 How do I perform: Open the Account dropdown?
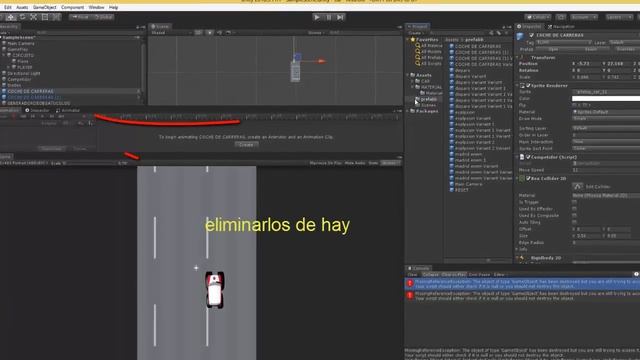[584, 17]
